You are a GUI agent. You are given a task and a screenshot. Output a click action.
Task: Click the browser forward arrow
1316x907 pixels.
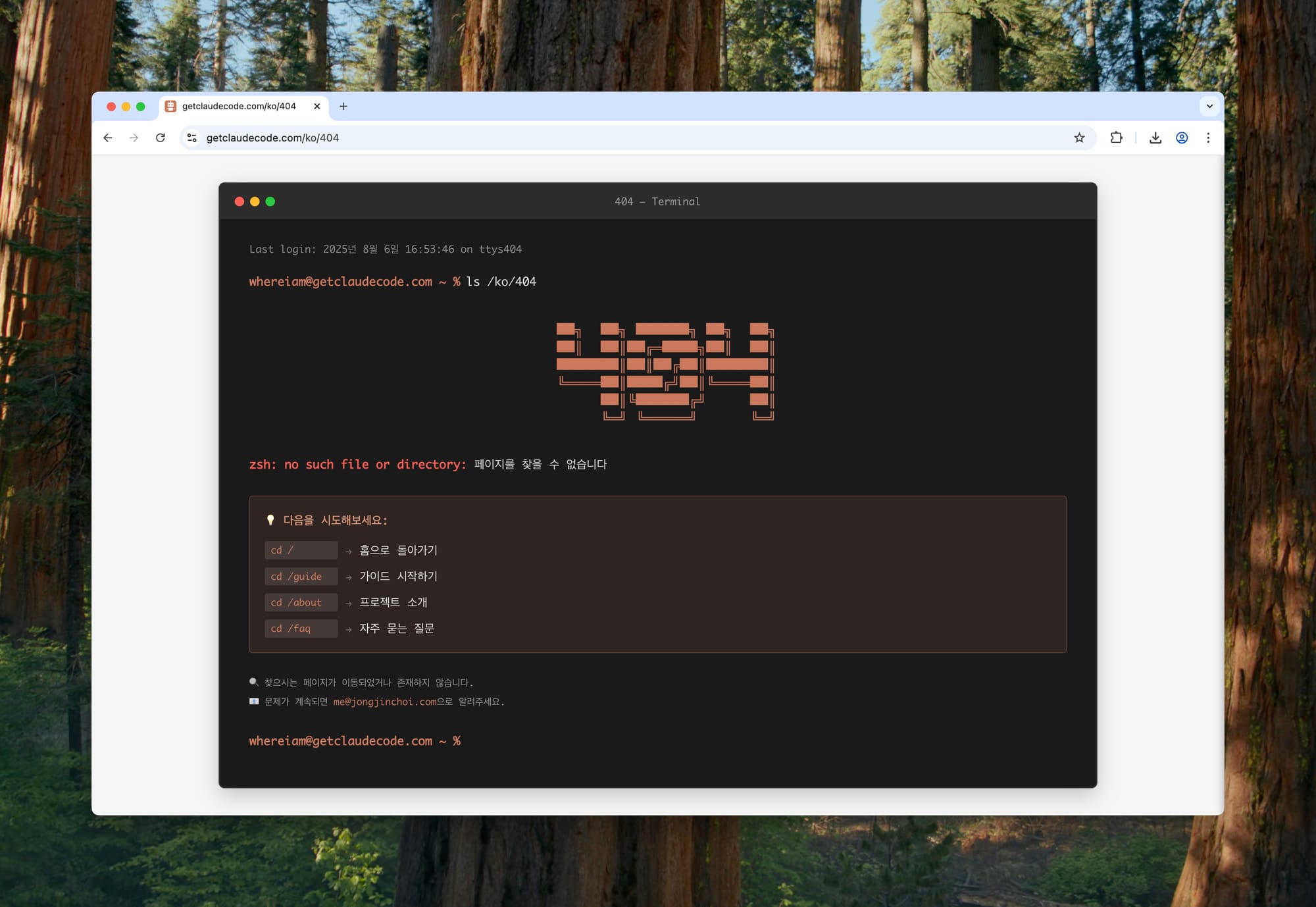(x=134, y=138)
